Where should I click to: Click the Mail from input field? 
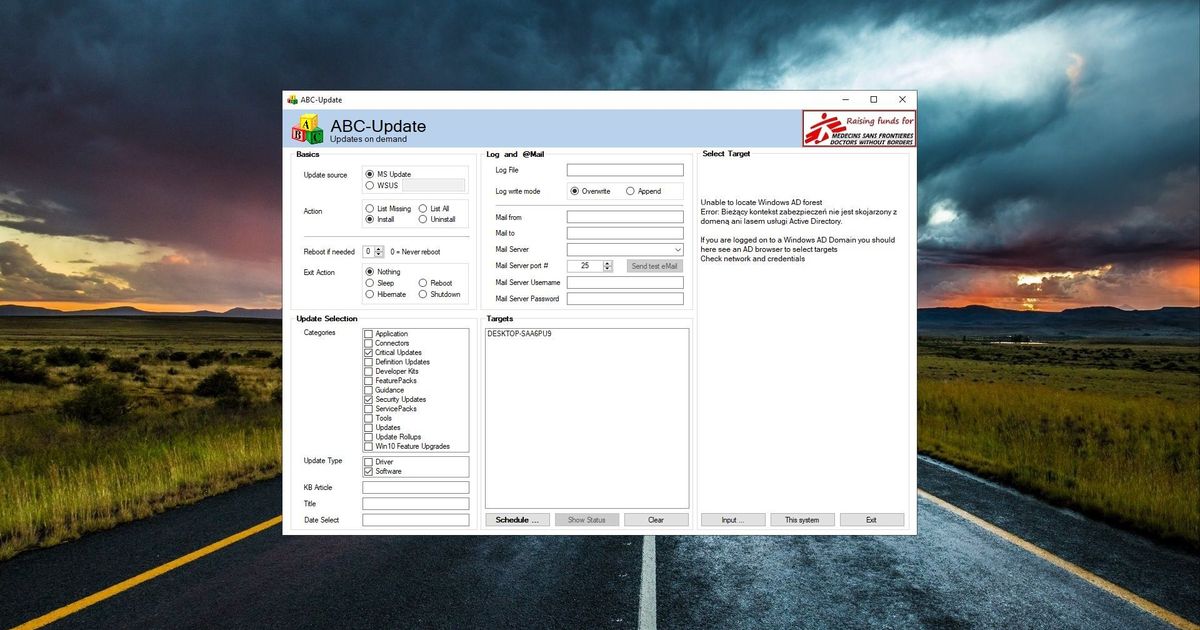[x=625, y=217]
